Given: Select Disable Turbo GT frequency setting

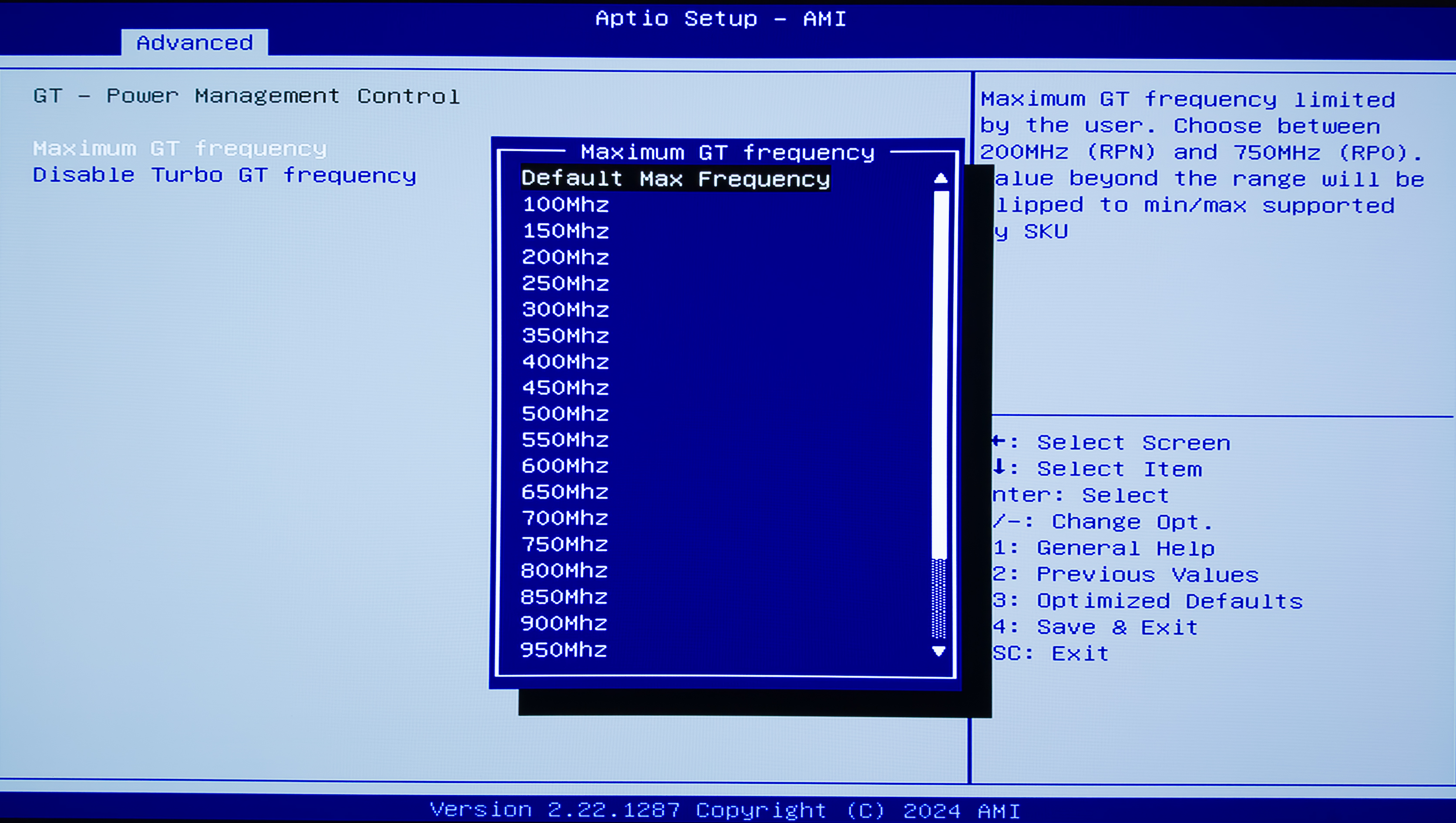Looking at the screenshot, I should (x=225, y=175).
